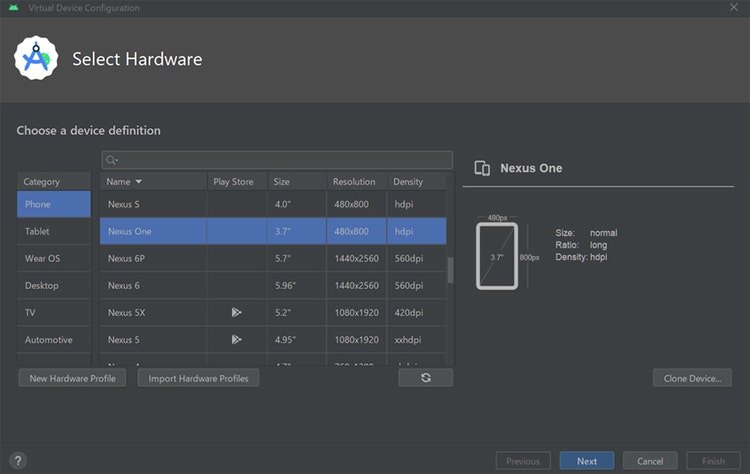The image size is (750, 474).
Task: Click the Next button
Action: (x=587, y=461)
